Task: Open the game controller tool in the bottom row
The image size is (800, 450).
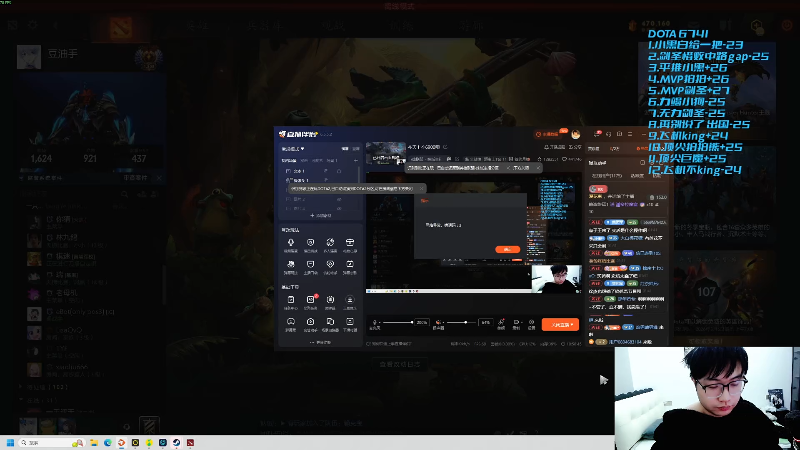Action: point(290,322)
